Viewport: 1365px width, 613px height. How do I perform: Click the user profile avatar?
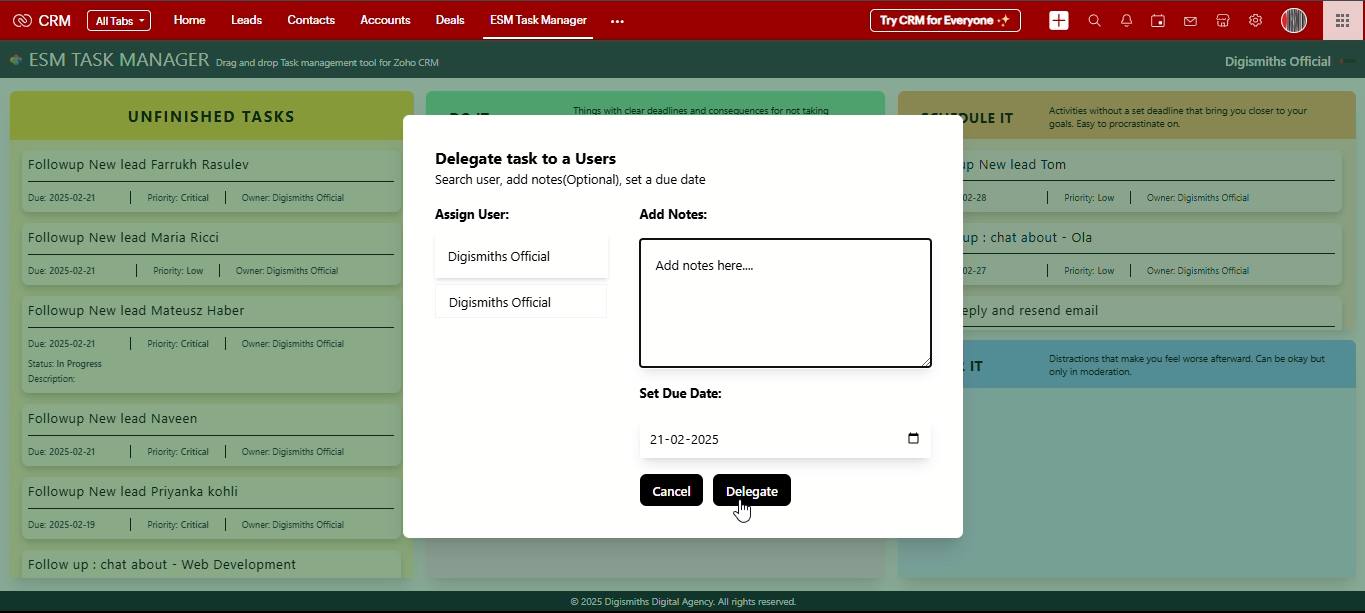point(1294,20)
